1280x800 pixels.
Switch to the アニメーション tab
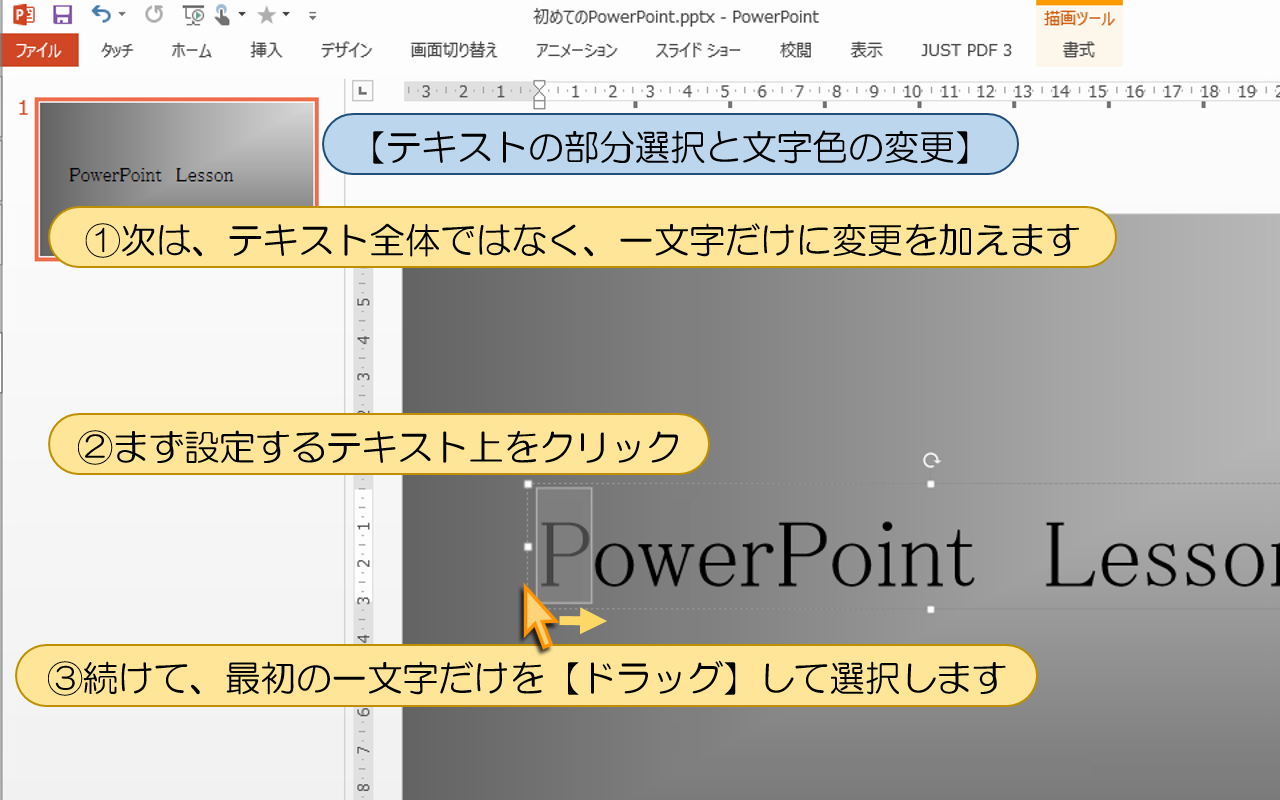coord(577,50)
